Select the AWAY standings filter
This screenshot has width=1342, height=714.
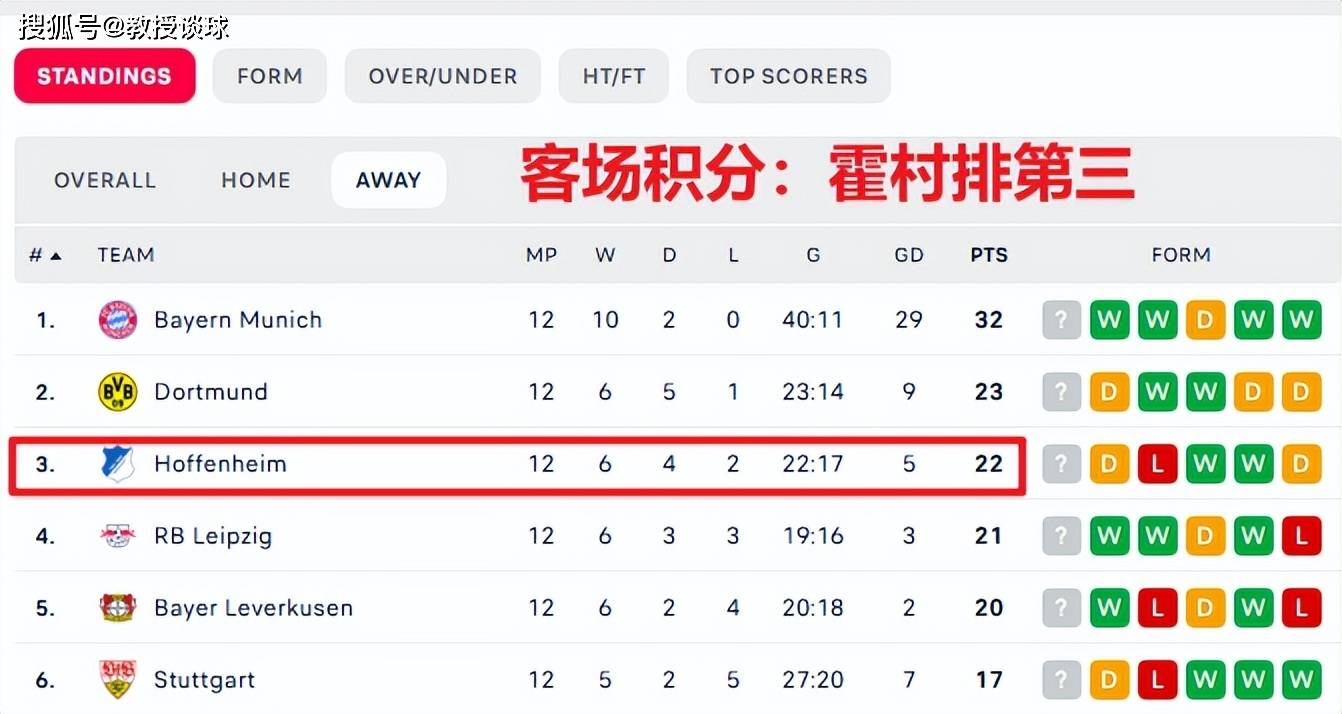[x=388, y=180]
